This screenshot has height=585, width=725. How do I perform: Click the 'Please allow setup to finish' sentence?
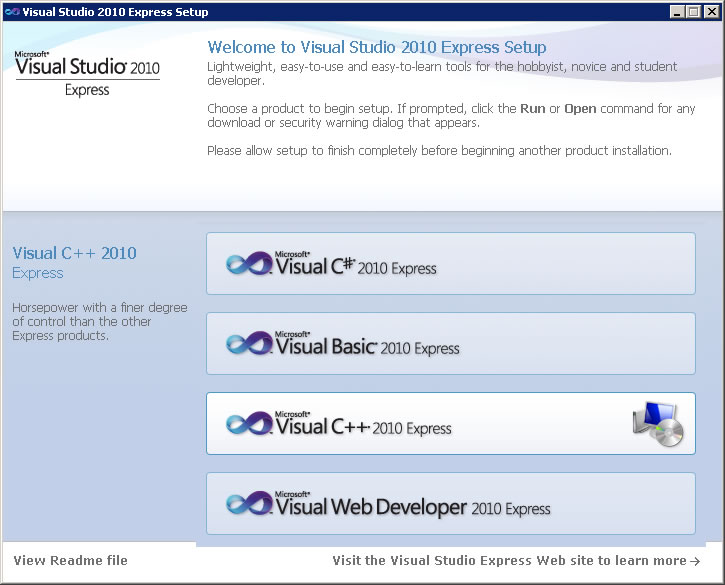click(439, 151)
